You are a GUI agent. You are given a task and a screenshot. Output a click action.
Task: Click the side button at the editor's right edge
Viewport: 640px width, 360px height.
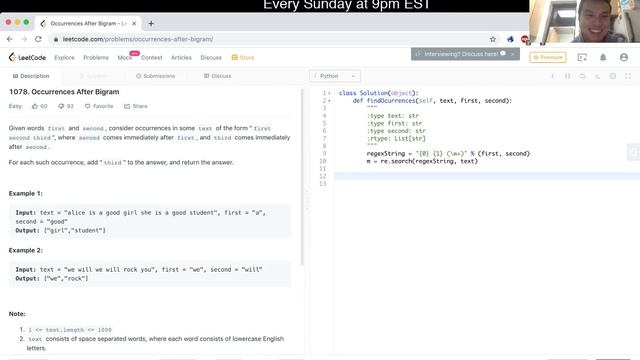(x=633, y=152)
